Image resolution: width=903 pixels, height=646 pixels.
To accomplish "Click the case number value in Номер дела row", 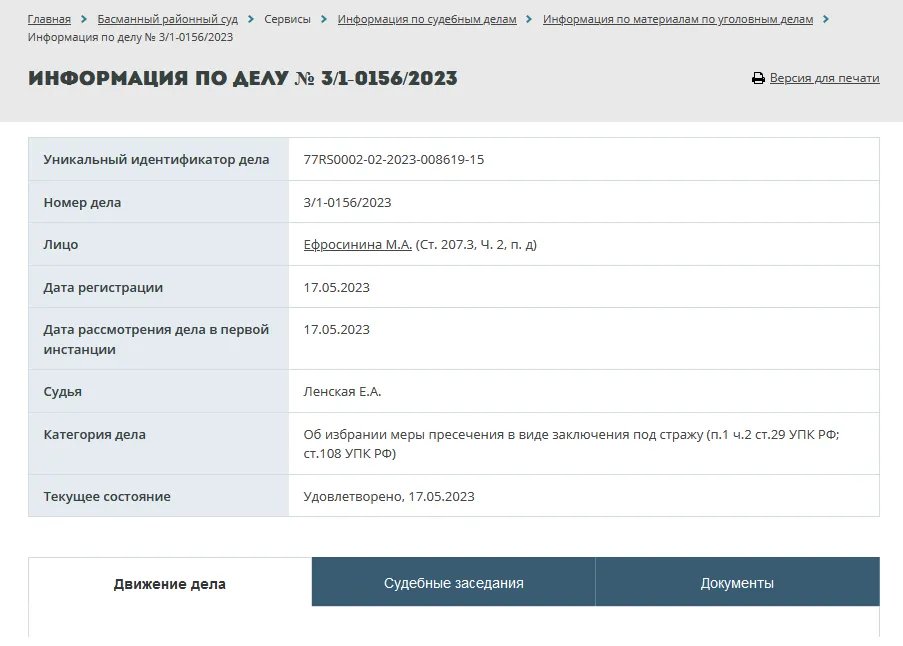I will pyautogui.click(x=347, y=203).
